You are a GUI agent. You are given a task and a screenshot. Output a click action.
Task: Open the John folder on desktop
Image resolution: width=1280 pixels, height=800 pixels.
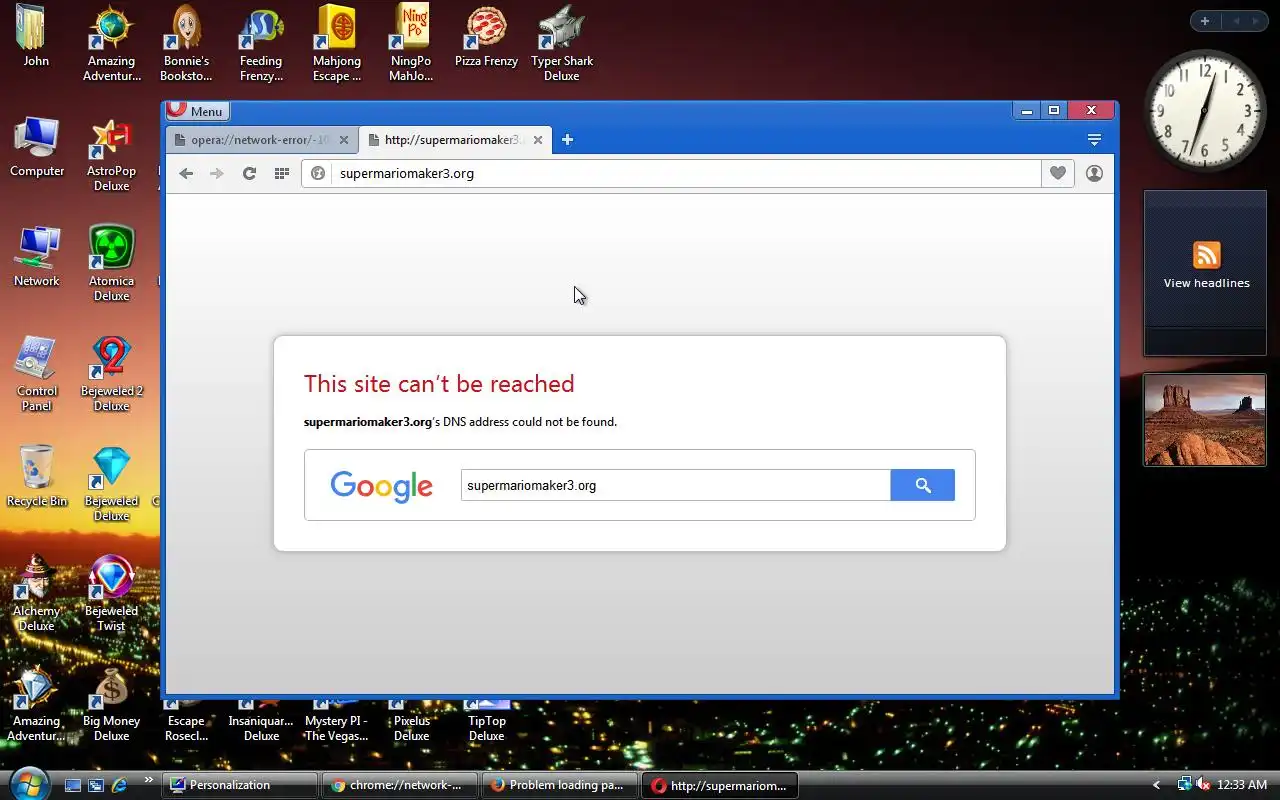36,37
